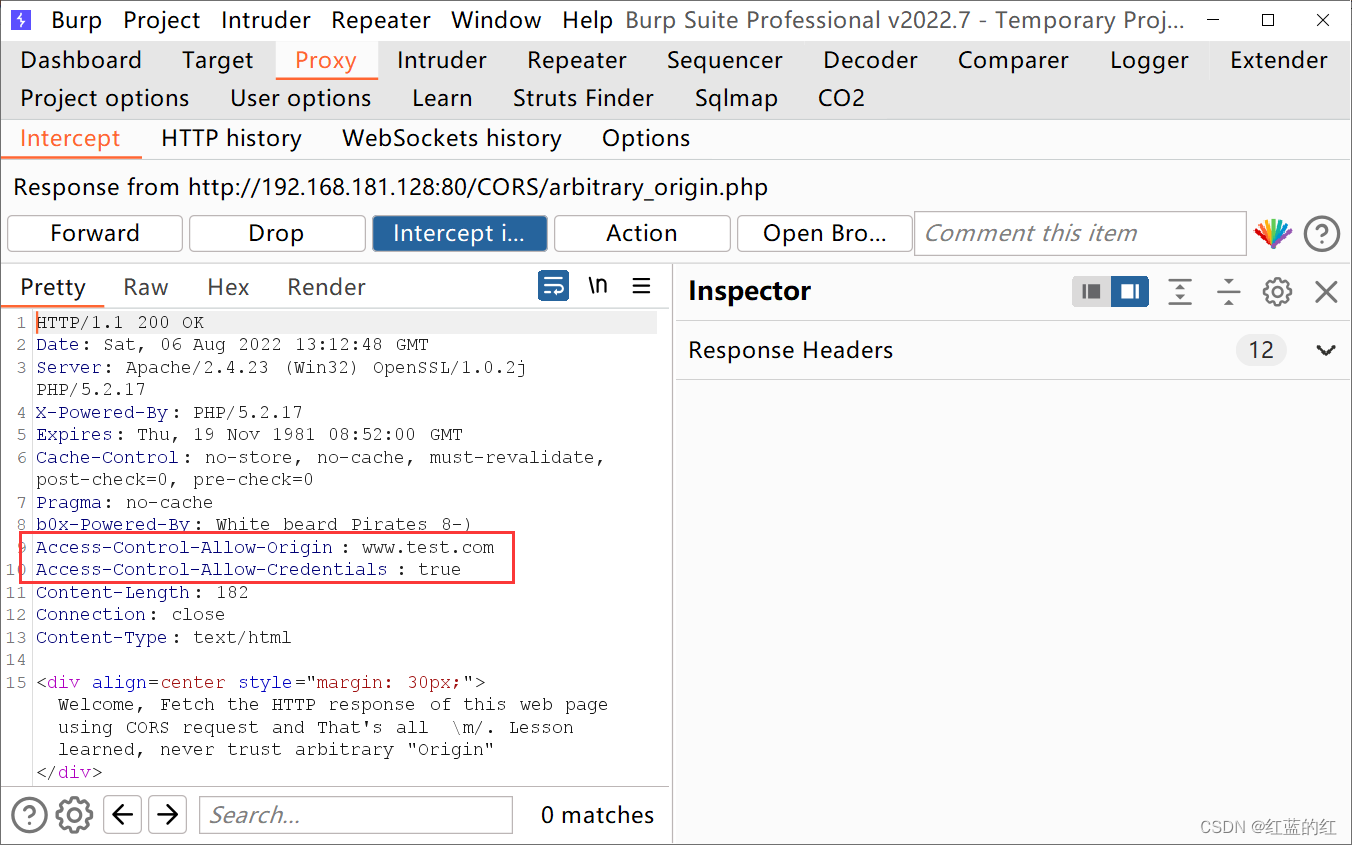Viewport: 1352px width, 845px height.
Task: Click the HTTP/1.1 200 OK status line
Action: click(x=120, y=322)
